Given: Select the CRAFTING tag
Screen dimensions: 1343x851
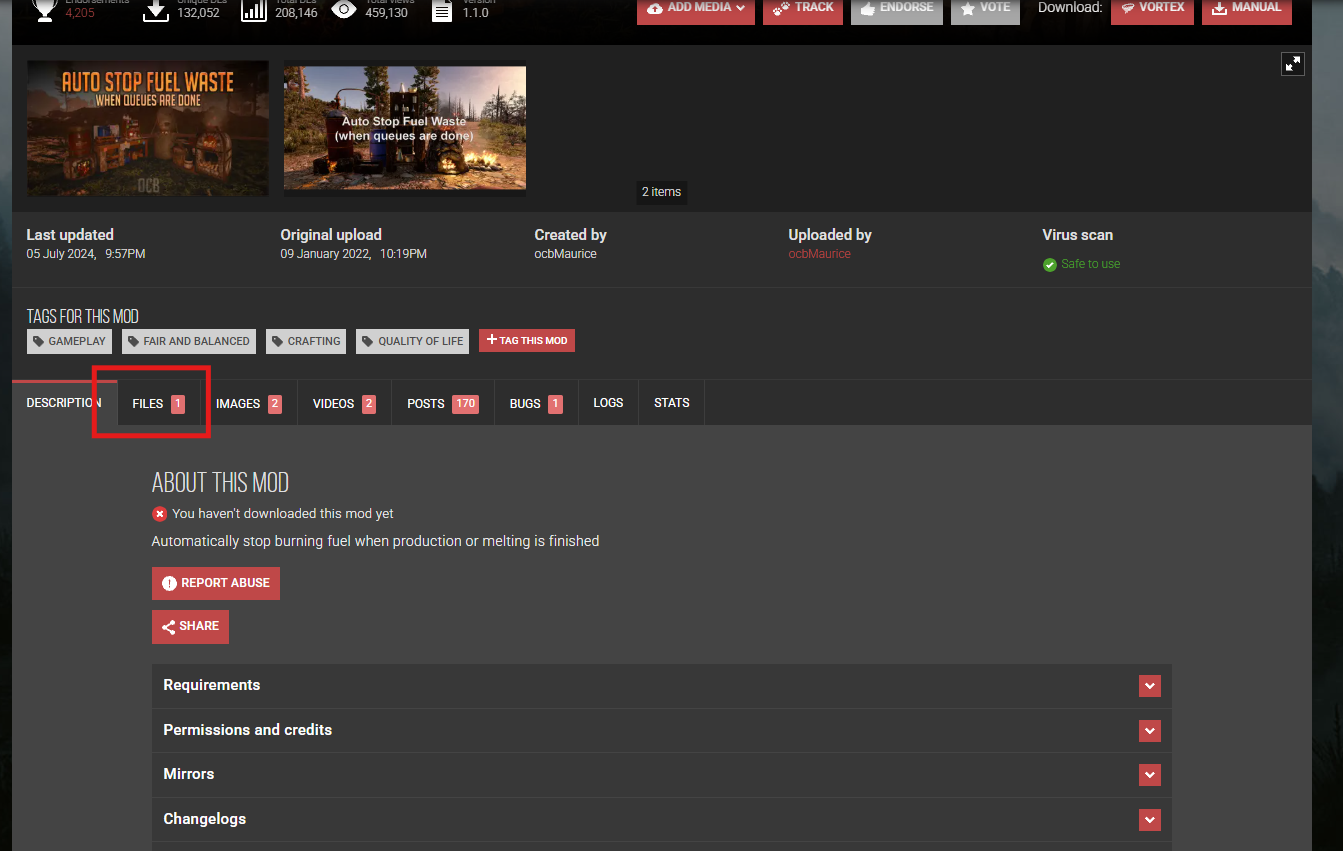Looking at the screenshot, I should tap(306, 341).
